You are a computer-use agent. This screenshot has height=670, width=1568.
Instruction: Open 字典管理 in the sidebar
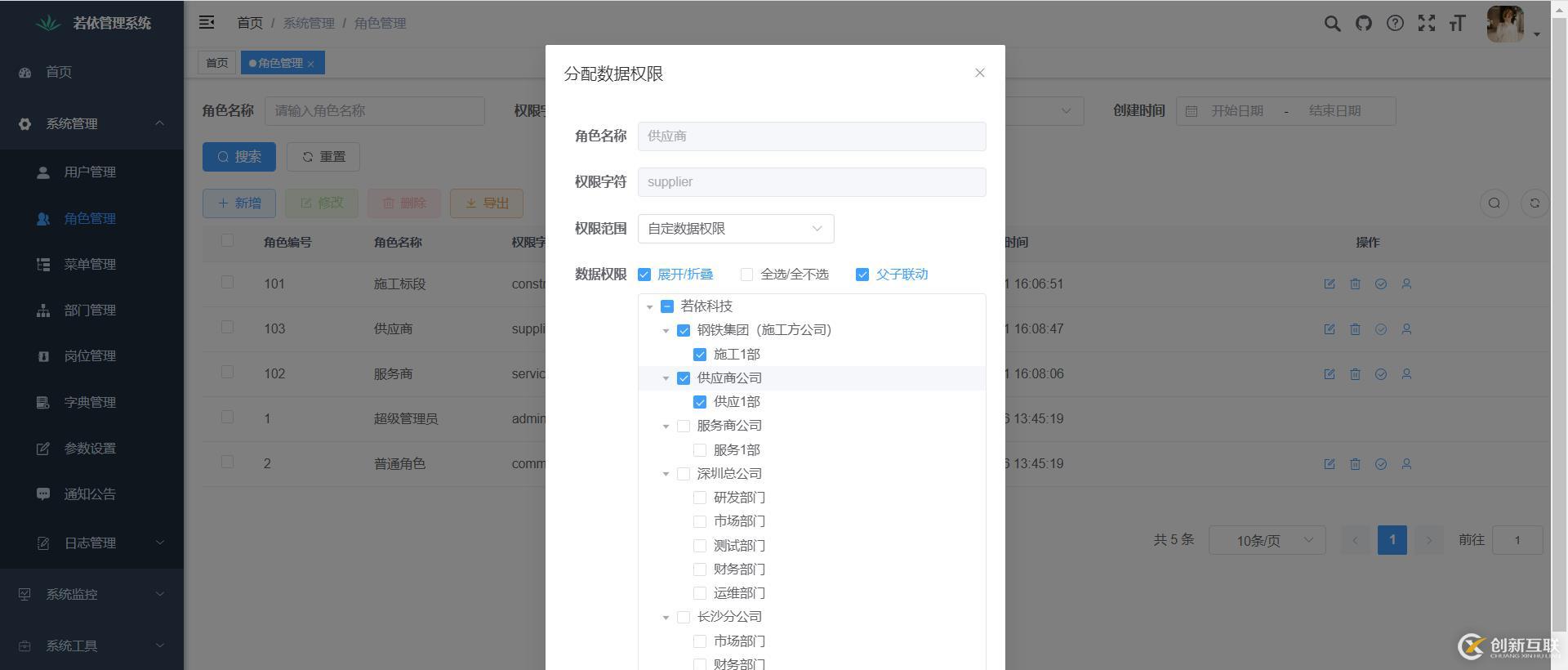pyautogui.click(x=91, y=402)
